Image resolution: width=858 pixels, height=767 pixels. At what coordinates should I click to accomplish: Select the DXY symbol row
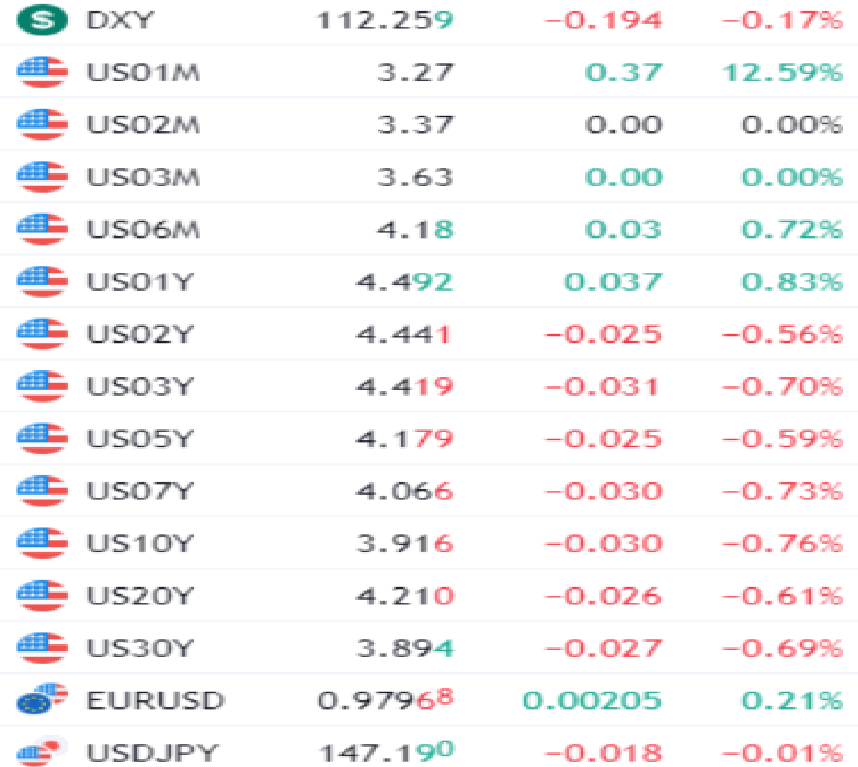pos(429,21)
